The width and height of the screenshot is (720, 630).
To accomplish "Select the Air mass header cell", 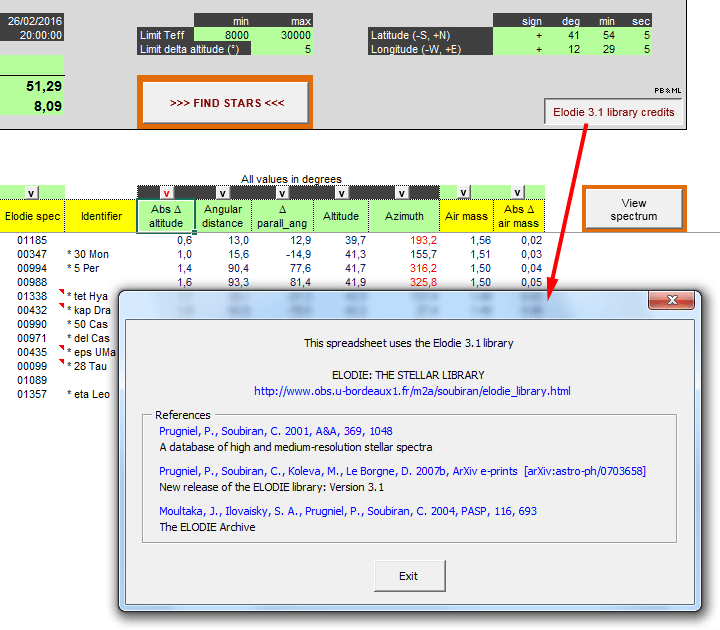I will tap(467, 216).
